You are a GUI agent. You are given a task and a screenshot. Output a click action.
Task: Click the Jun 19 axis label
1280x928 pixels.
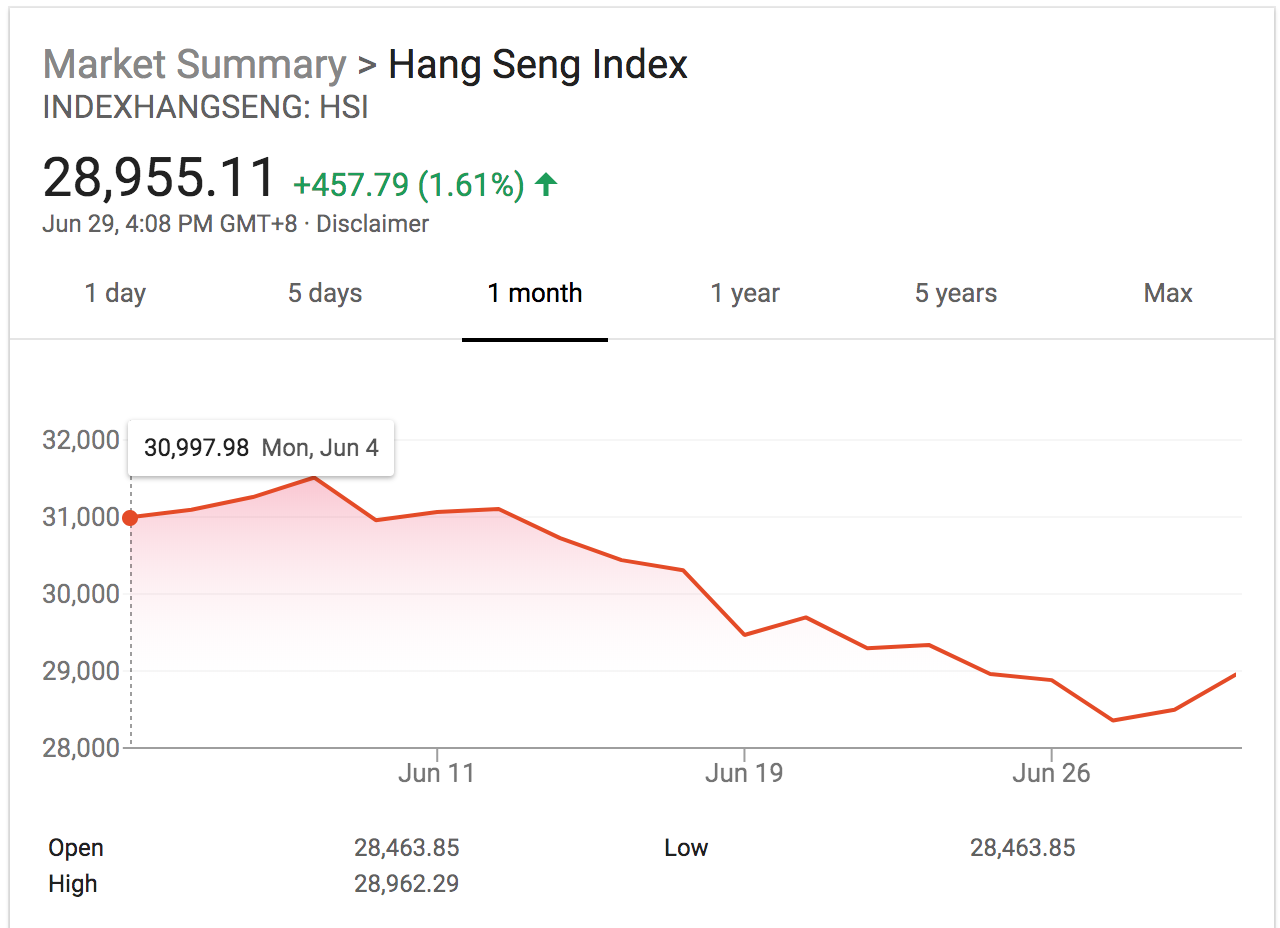742,772
